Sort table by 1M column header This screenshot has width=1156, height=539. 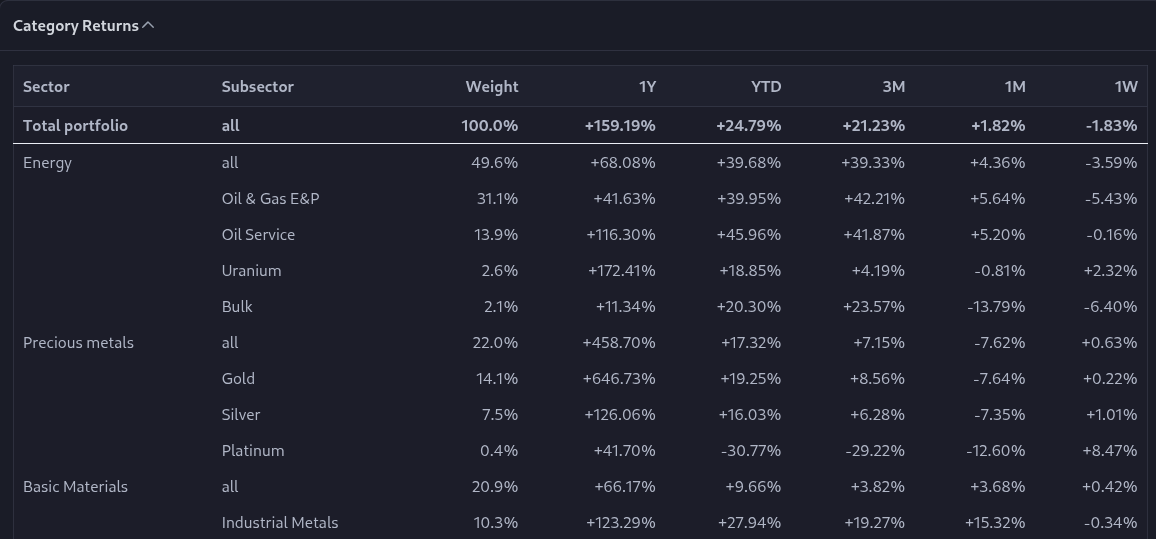(1014, 87)
